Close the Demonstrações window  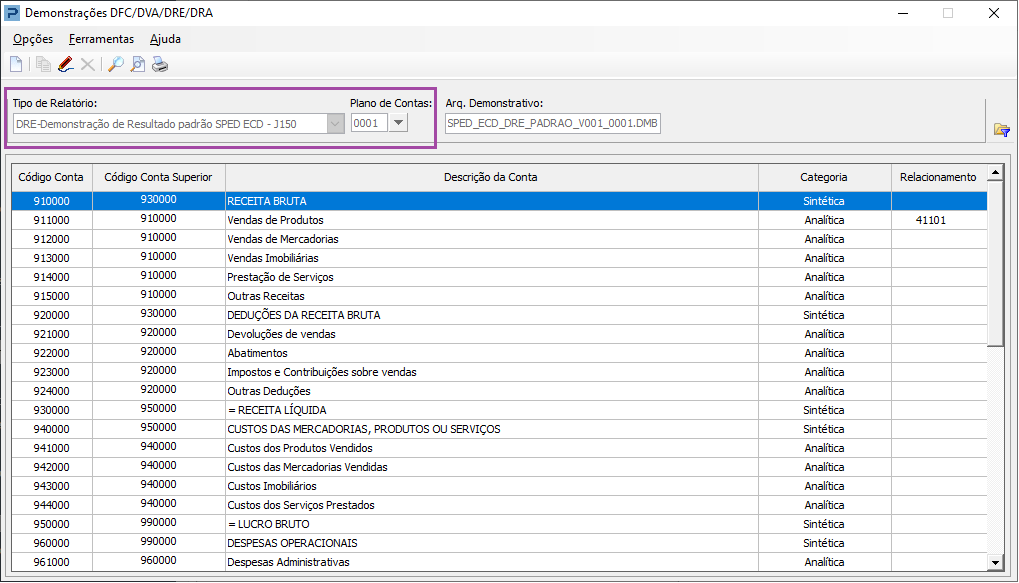[994, 13]
